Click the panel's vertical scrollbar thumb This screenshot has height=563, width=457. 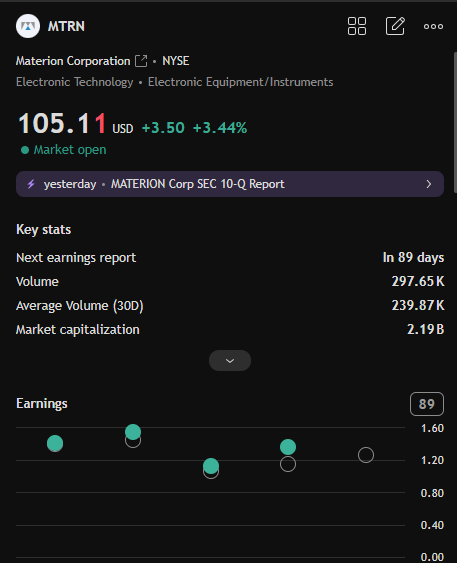point(455,123)
